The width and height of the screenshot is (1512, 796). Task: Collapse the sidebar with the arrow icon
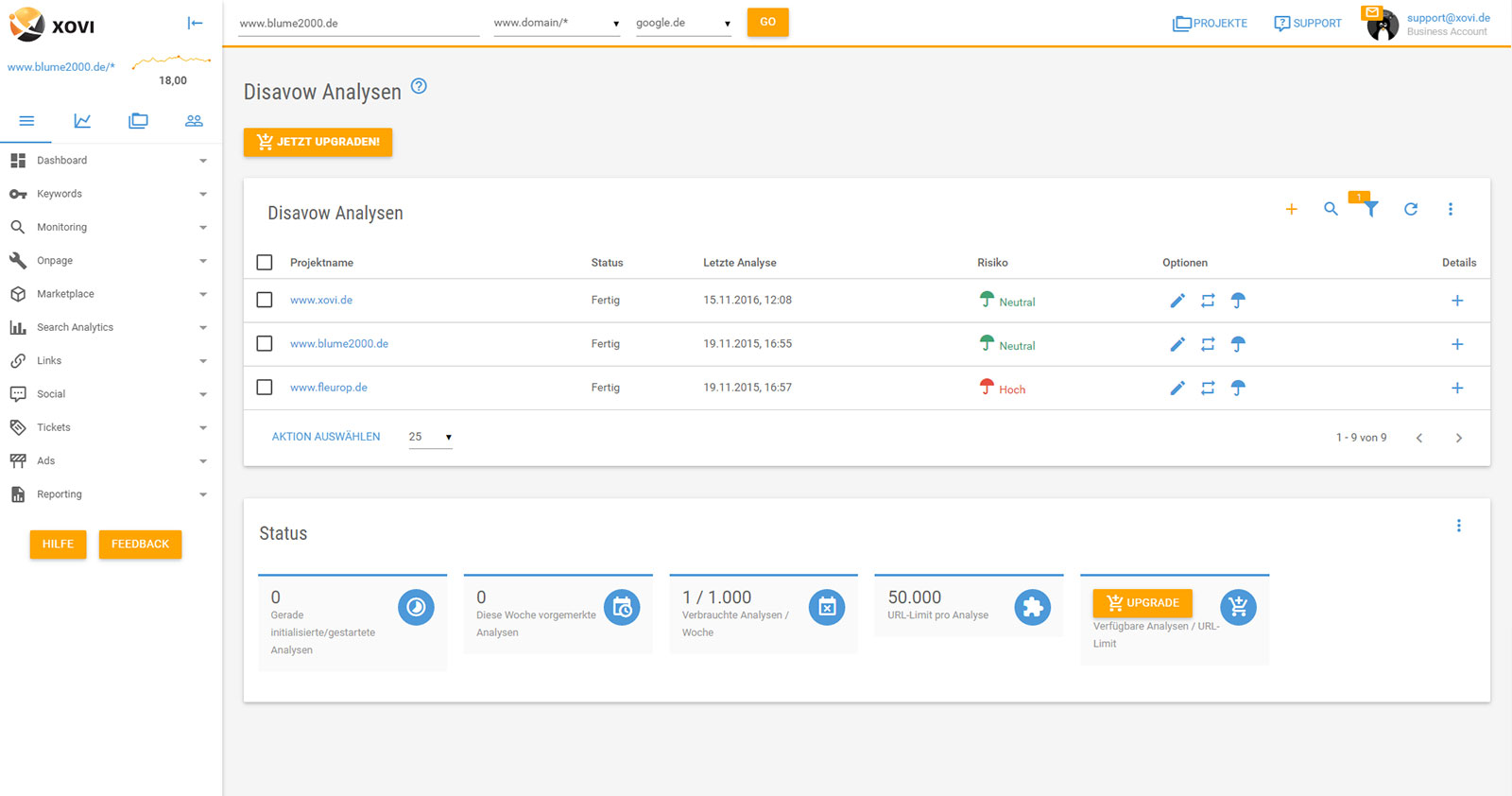pyautogui.click(x=195, y=23)
